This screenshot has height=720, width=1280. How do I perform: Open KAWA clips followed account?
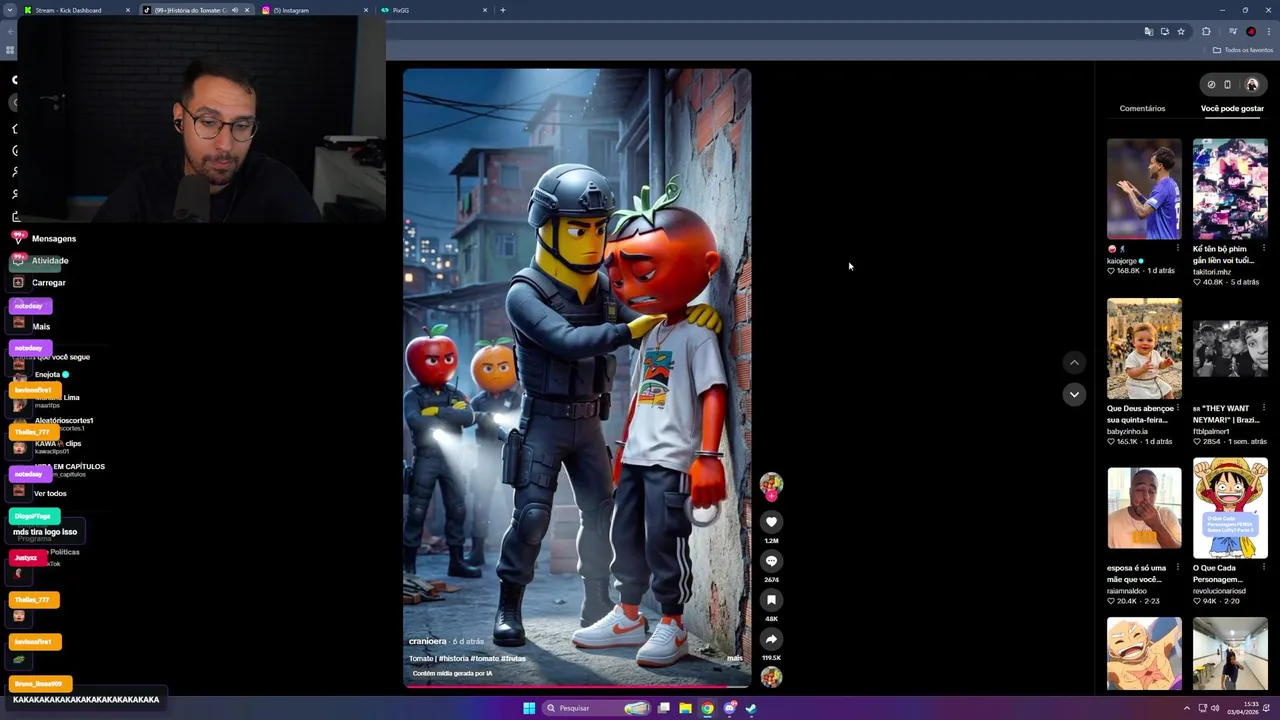[x=58, y=446]
